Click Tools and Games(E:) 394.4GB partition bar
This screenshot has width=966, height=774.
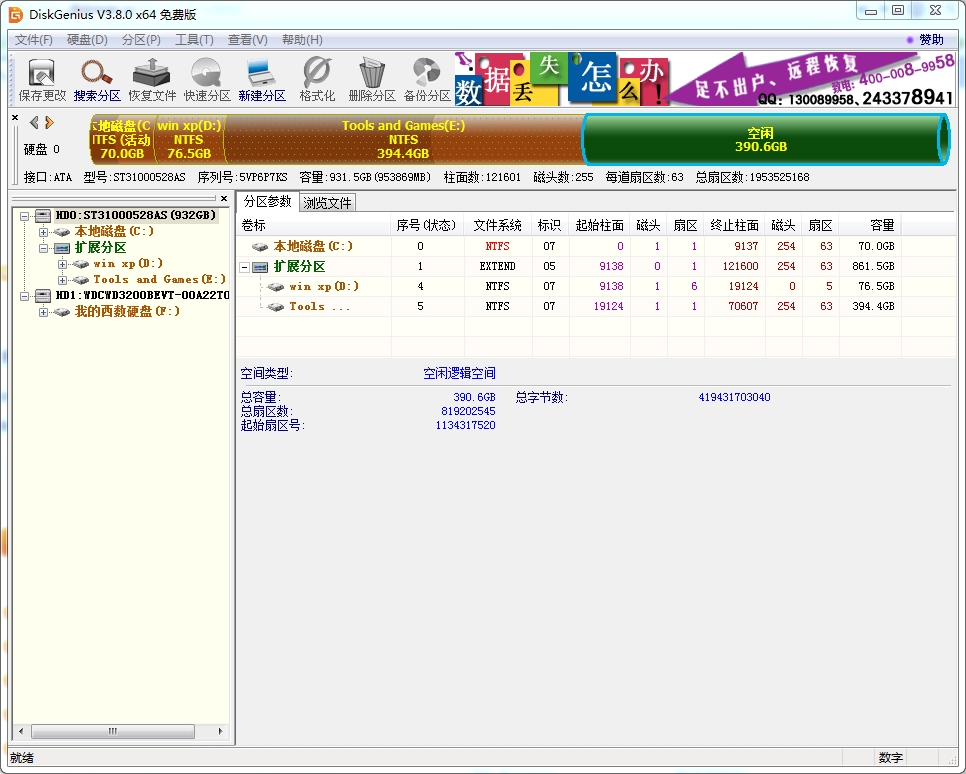coord(403,140)
